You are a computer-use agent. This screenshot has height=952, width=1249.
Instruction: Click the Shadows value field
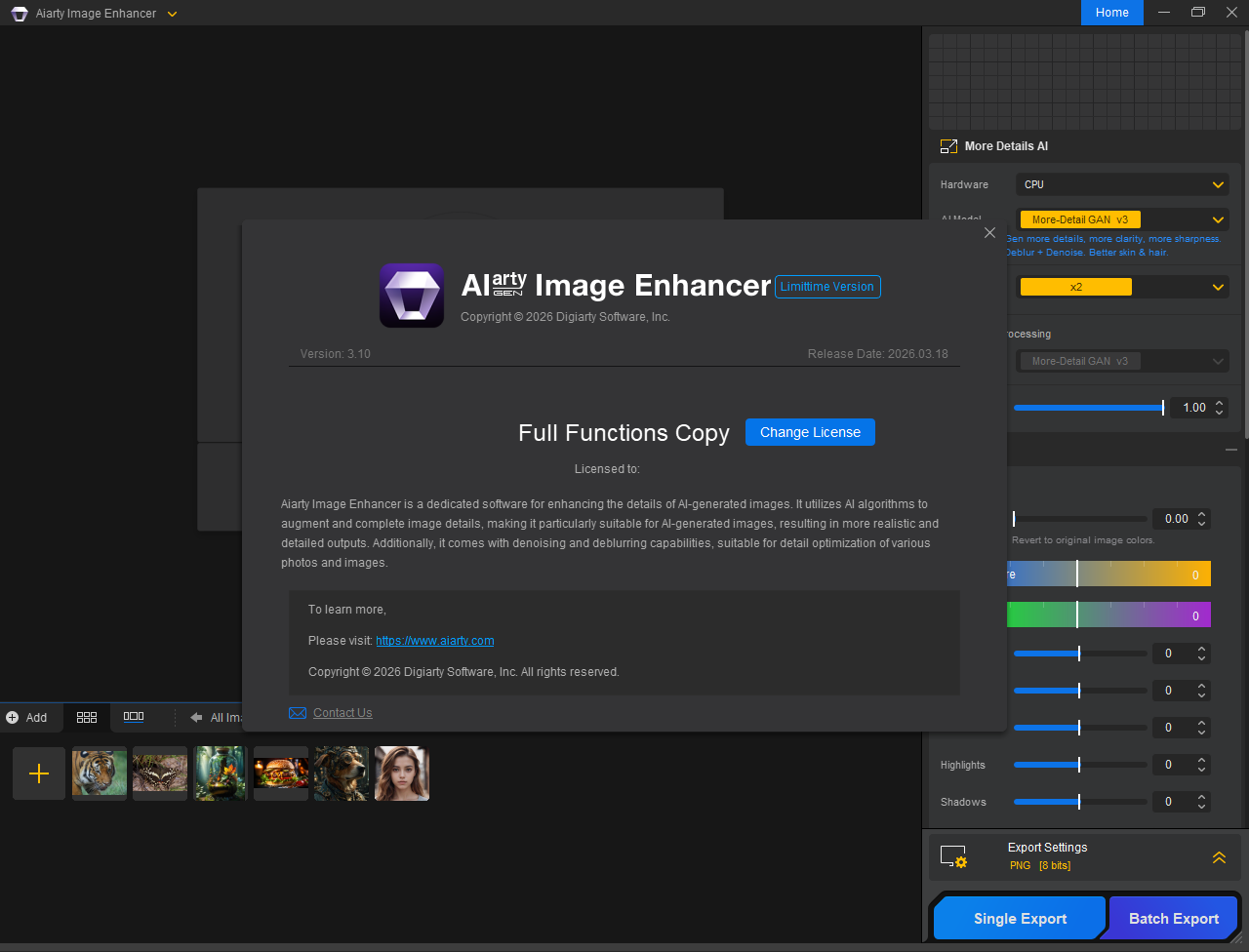pos(1172,802)
